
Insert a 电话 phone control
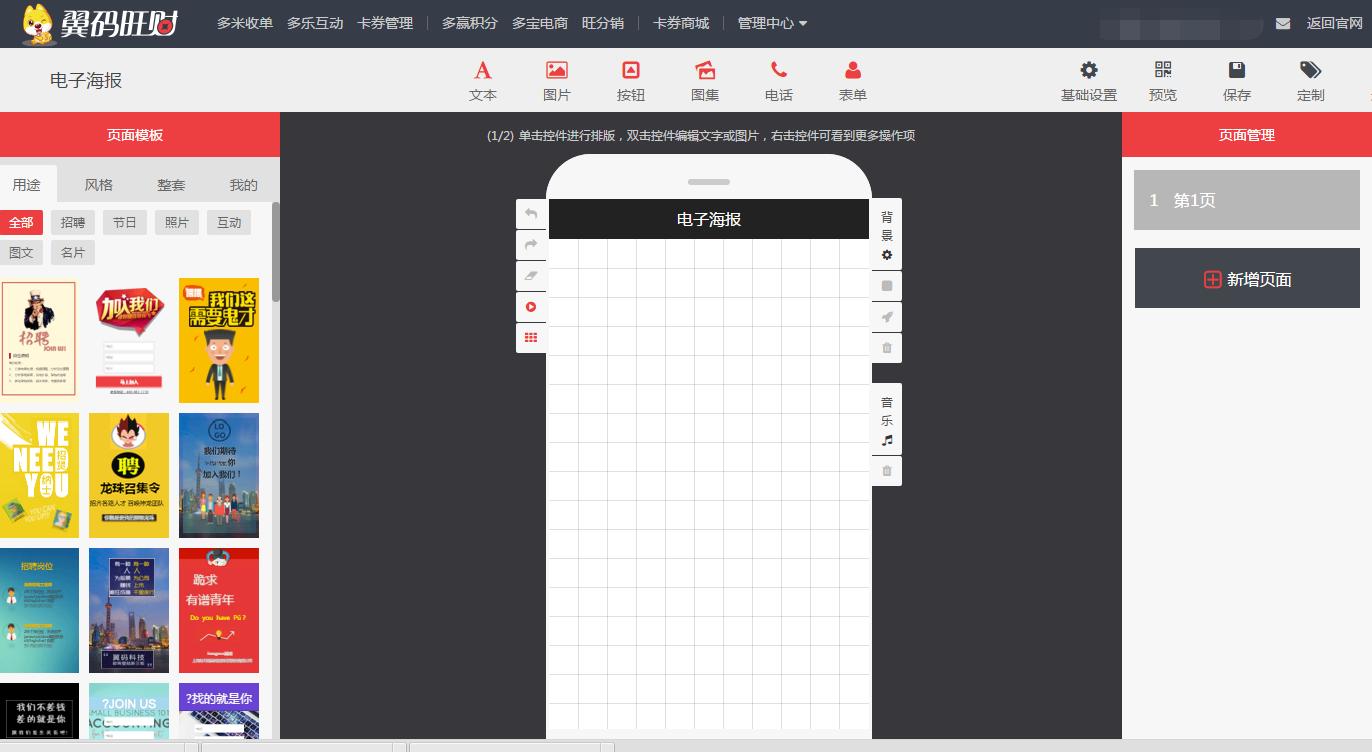click(x=779, y=81)
